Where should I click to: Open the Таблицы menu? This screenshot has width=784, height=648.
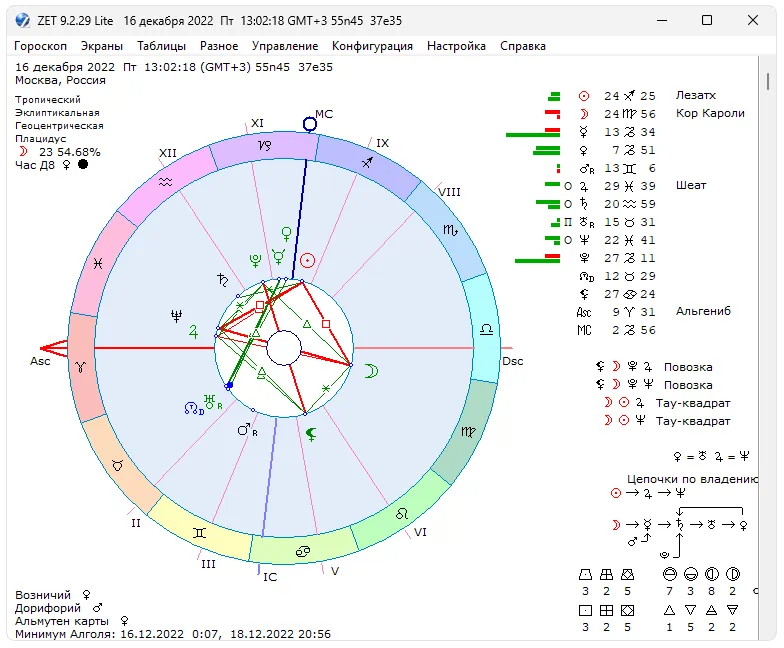pyautogui.click(x=162, y=46)
